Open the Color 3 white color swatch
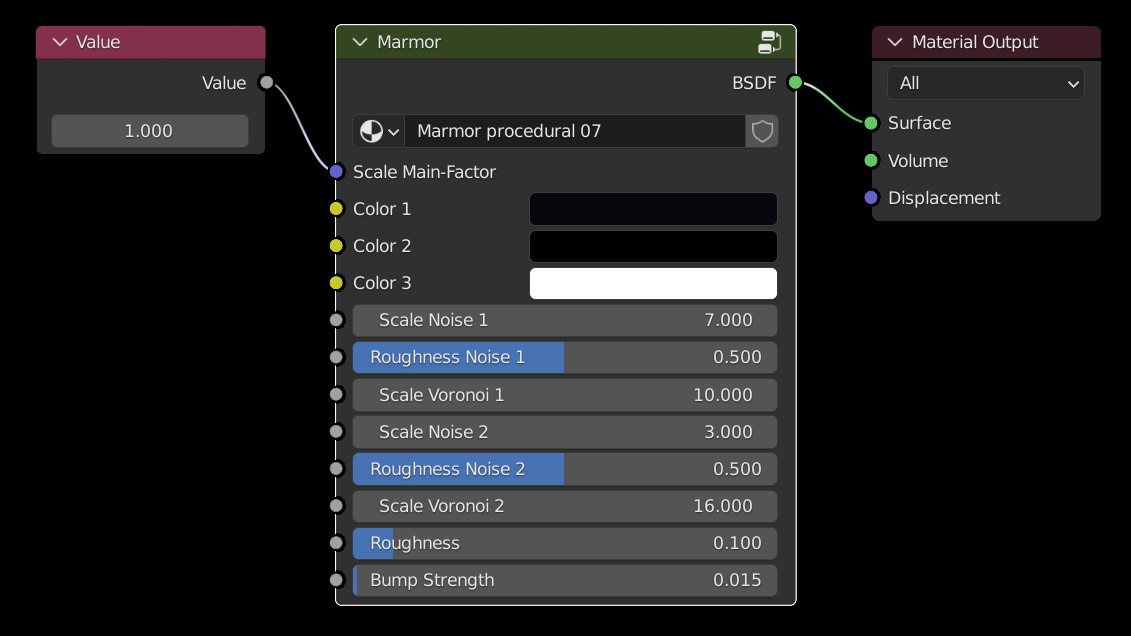This screenshot has height=636, width=1131. [653, 283]
